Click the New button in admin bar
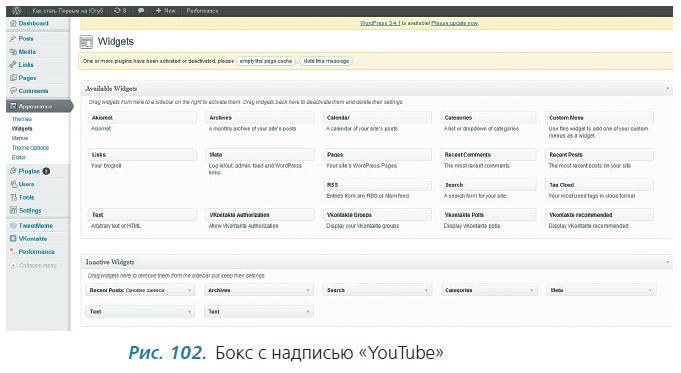The height and width of the screenshot is (373, 681). pos(165,11)
